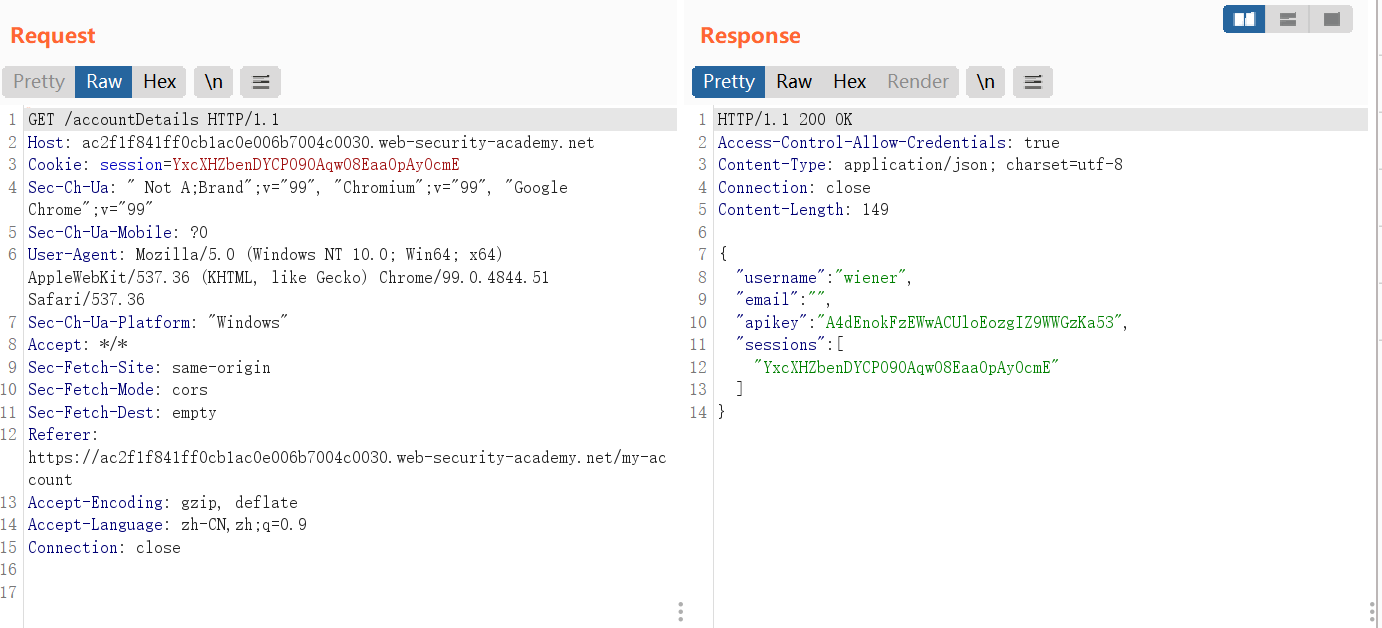Click the Content-Length: 149 line
The width and height of the screenshot is (1382, 628).
pyautogui.click(x=803, y=210)
